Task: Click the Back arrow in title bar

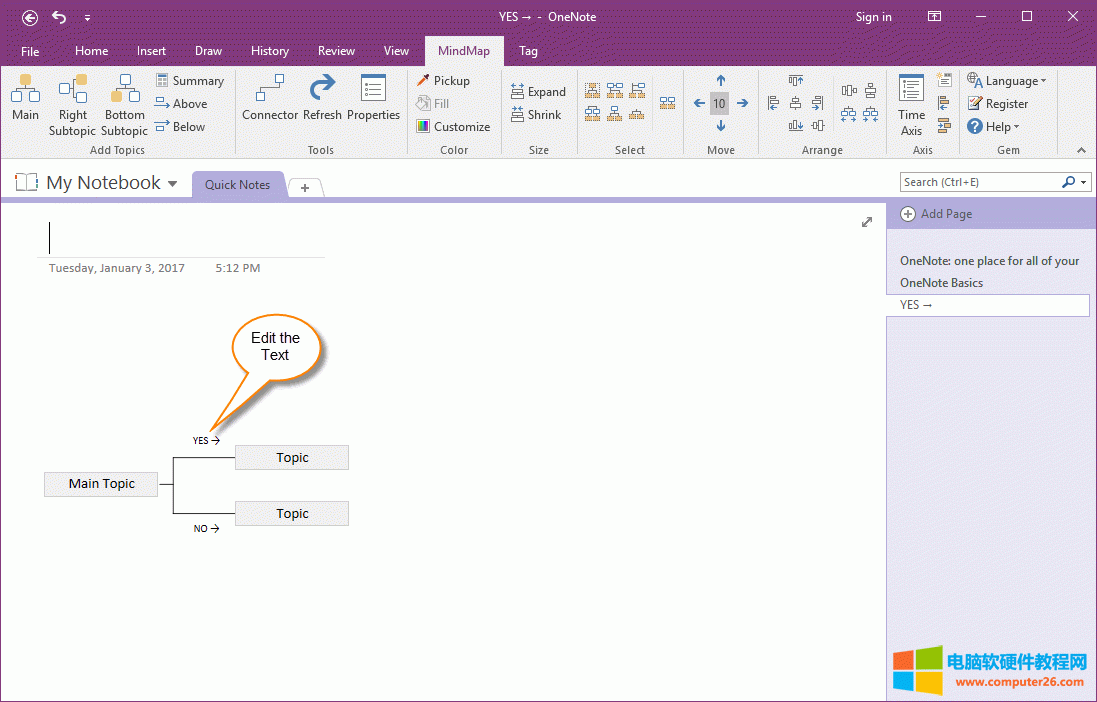Action: click(30, 17)
